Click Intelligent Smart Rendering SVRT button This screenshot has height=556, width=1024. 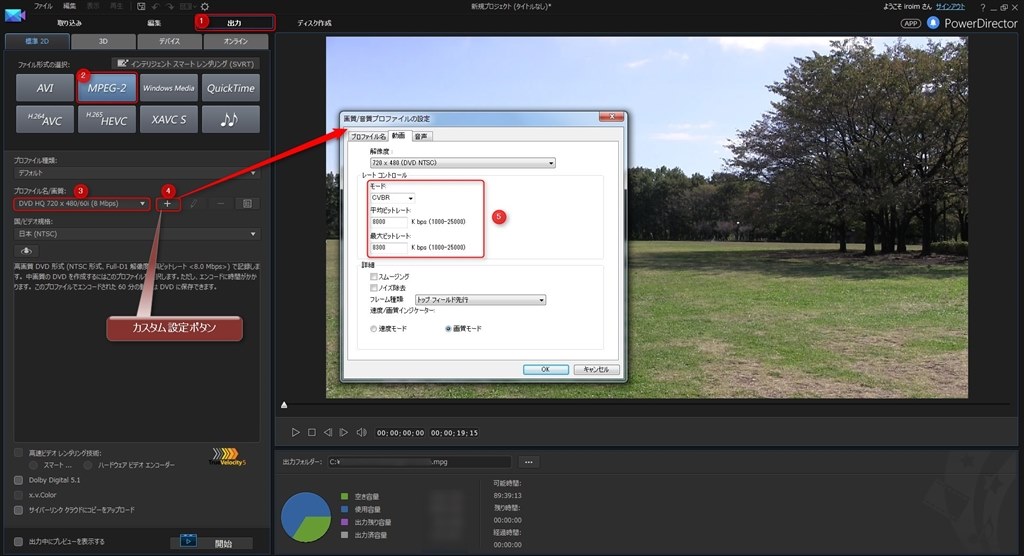click(186, 63)
